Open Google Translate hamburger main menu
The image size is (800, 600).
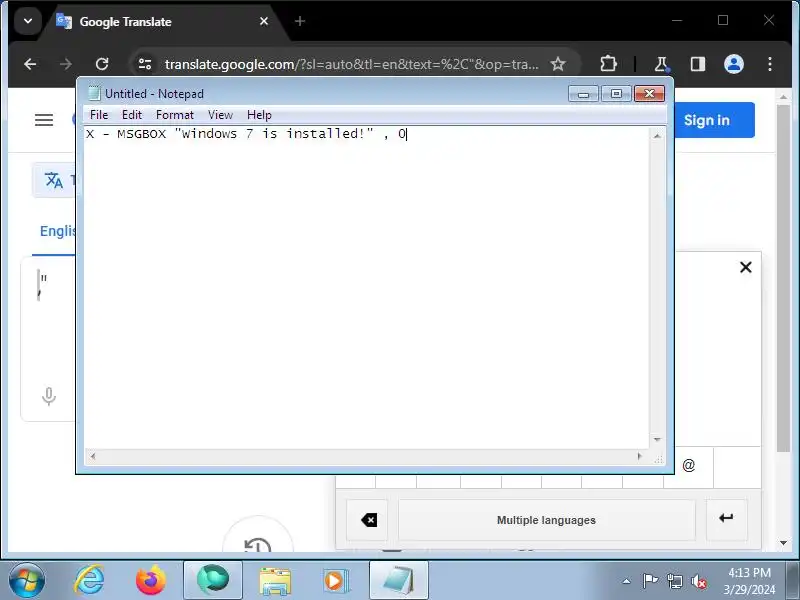tap(44, 120)
